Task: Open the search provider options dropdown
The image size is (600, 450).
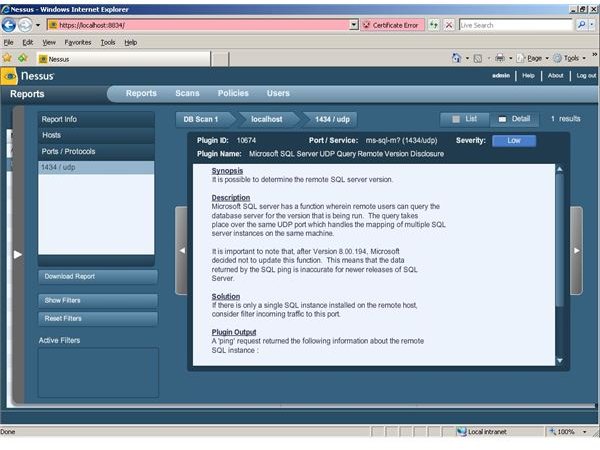Action: (592, 25)
